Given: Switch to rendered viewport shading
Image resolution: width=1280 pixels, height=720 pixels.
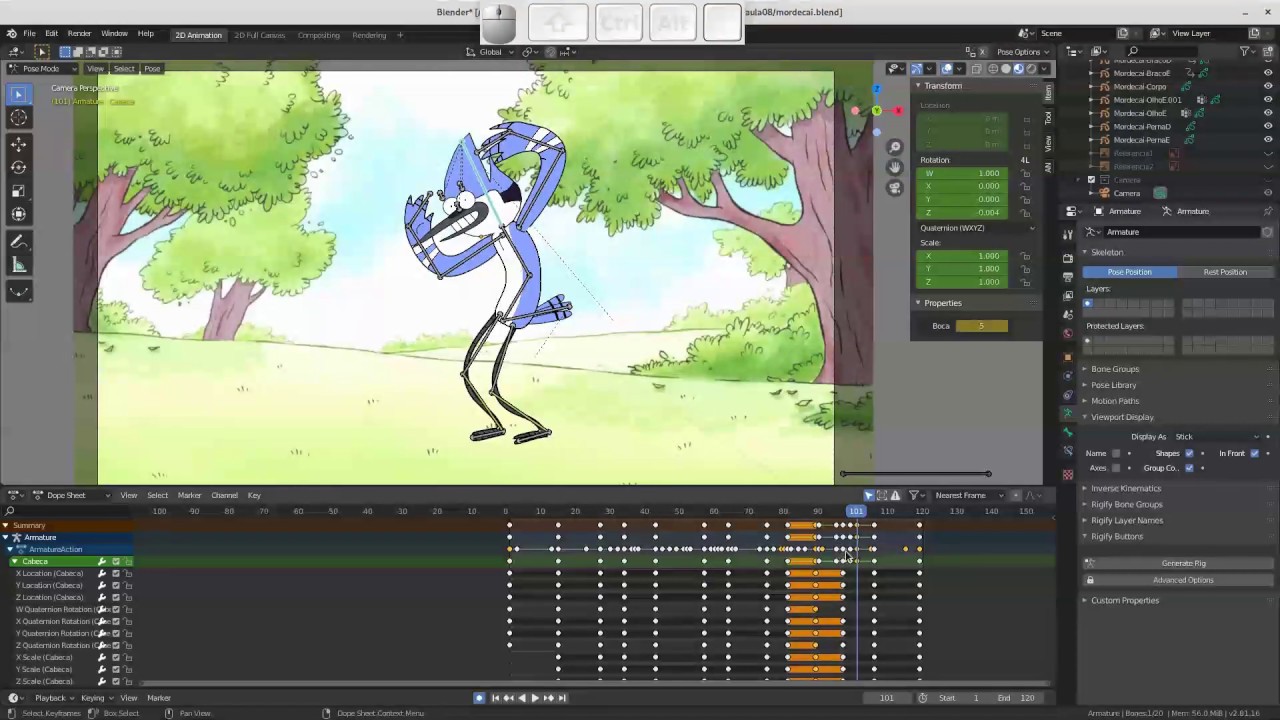Looking at the screenshot, I should point(1031,69).
